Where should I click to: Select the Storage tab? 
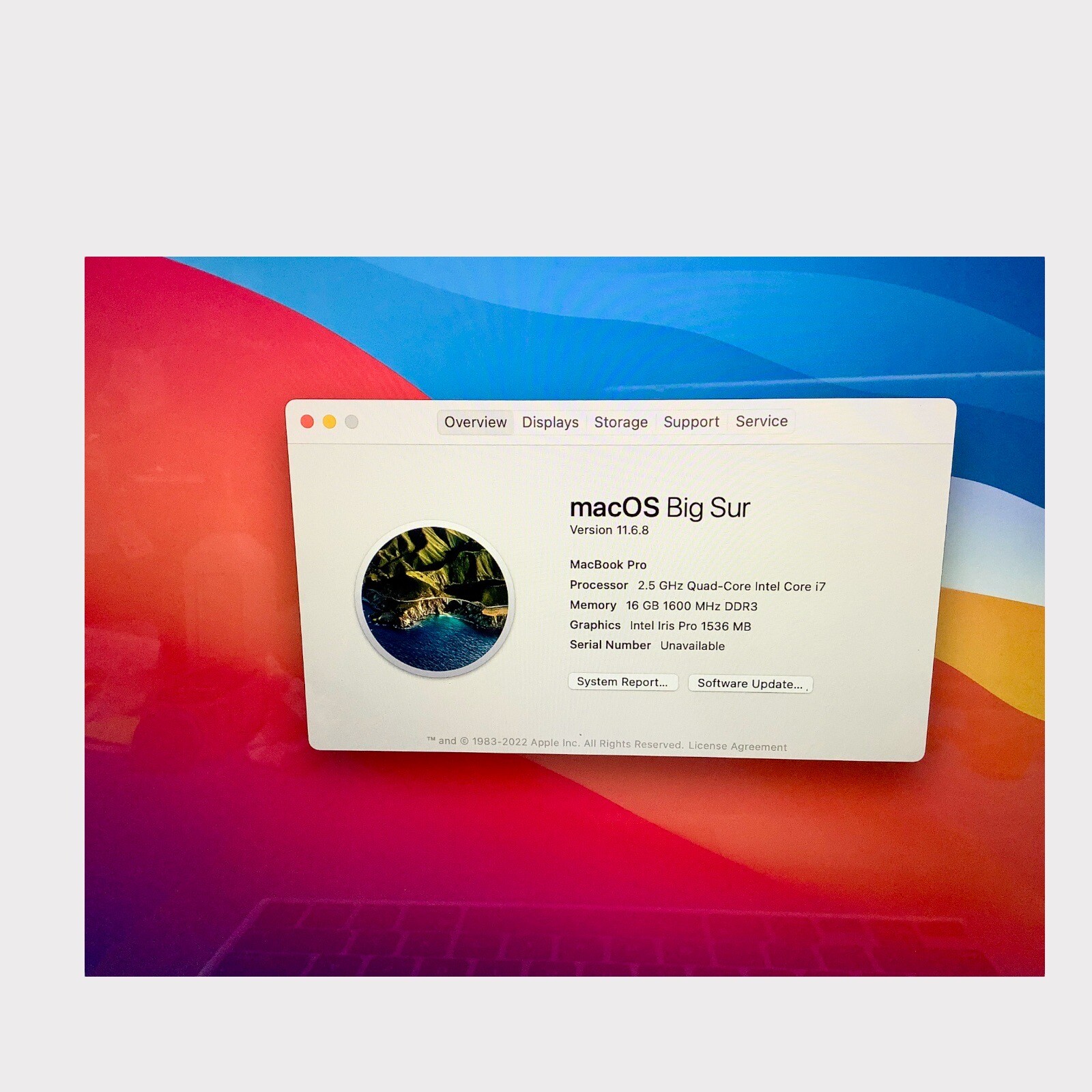click(x=621, y=422)
